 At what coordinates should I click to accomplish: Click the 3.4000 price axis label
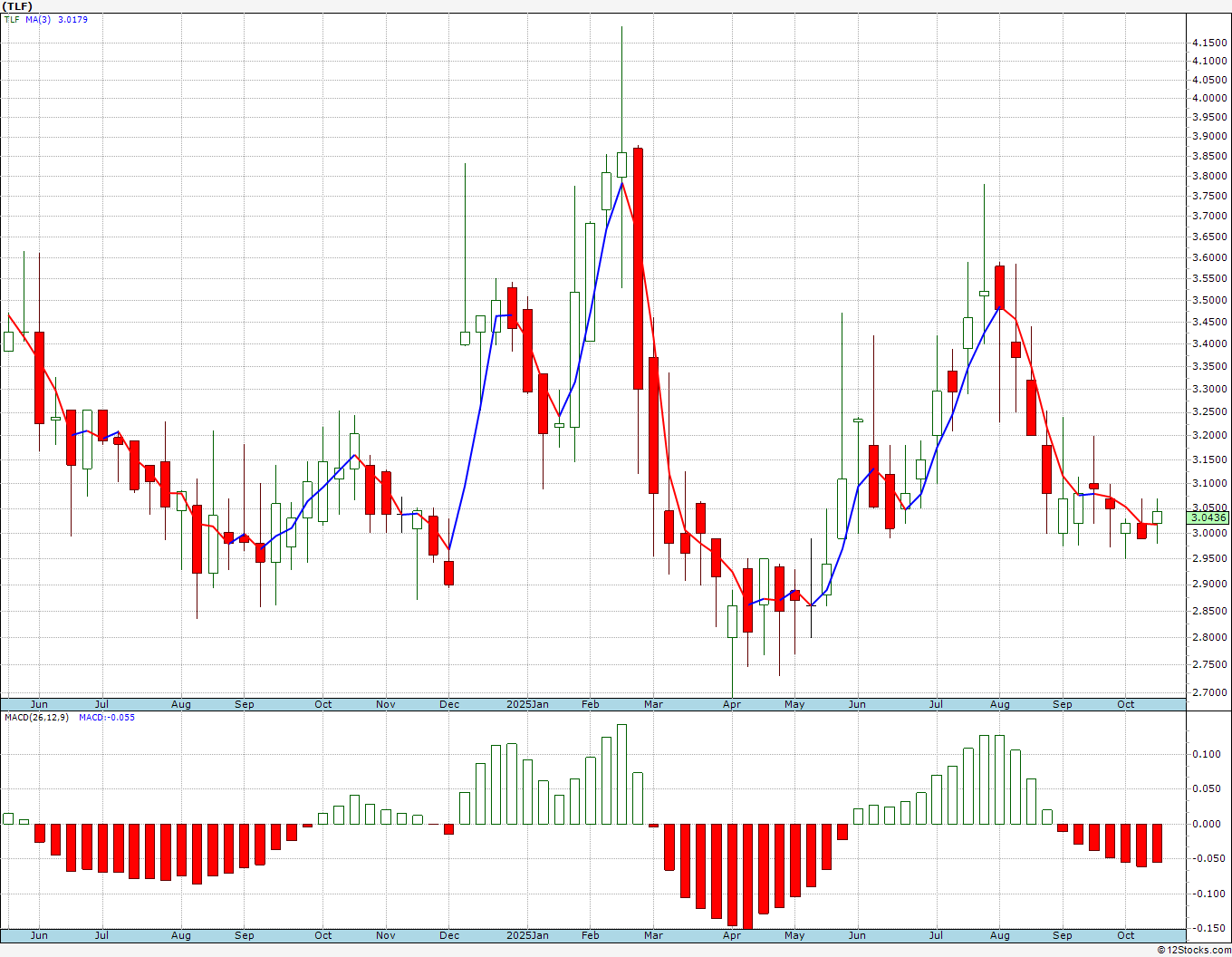1210,344
